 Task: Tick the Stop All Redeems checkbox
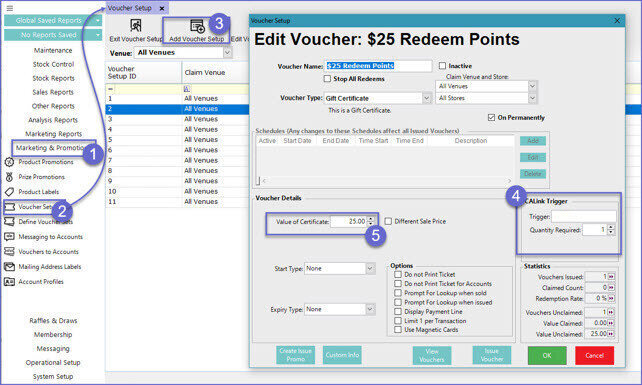[327, 79]
